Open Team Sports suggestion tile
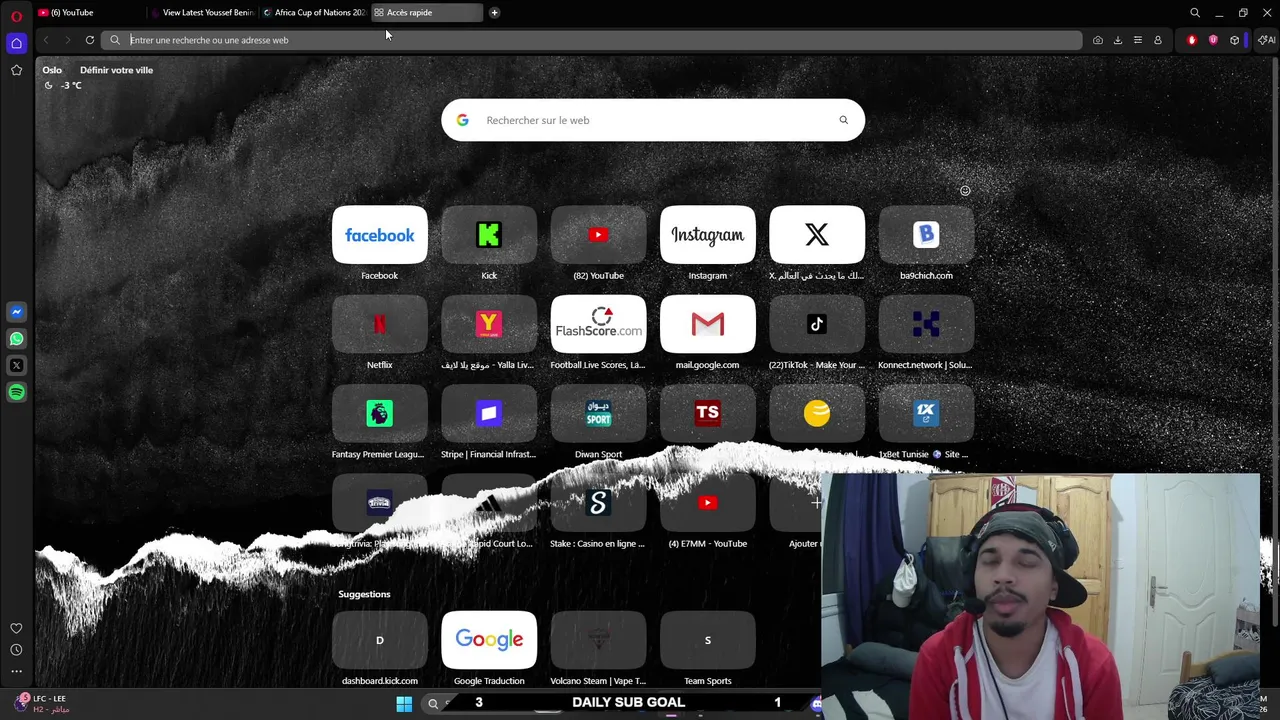Screen dimensions: 1280x720 (x=707, y=640)
